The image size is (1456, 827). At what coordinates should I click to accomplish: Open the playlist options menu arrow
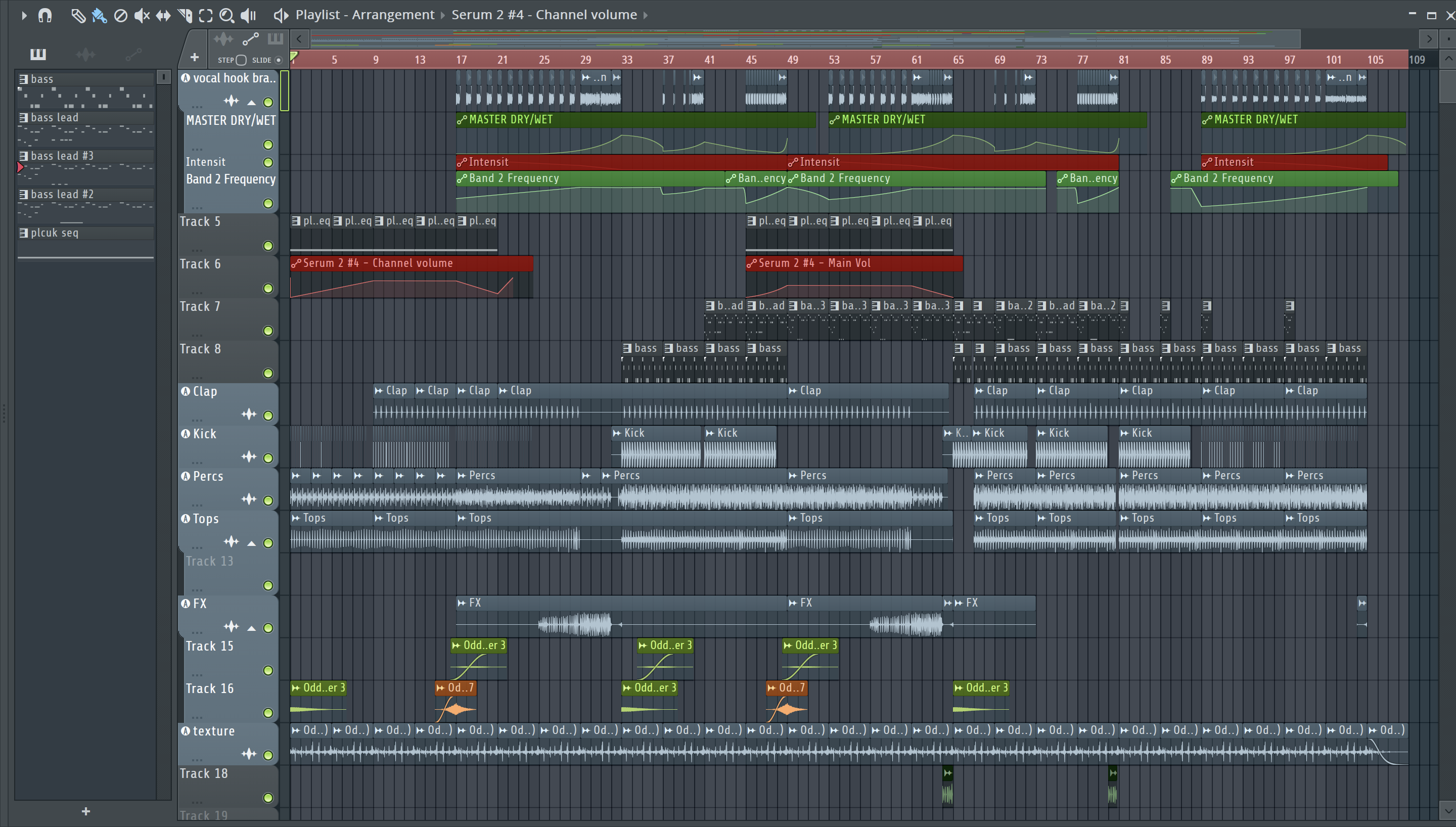(x=24, y=15)
